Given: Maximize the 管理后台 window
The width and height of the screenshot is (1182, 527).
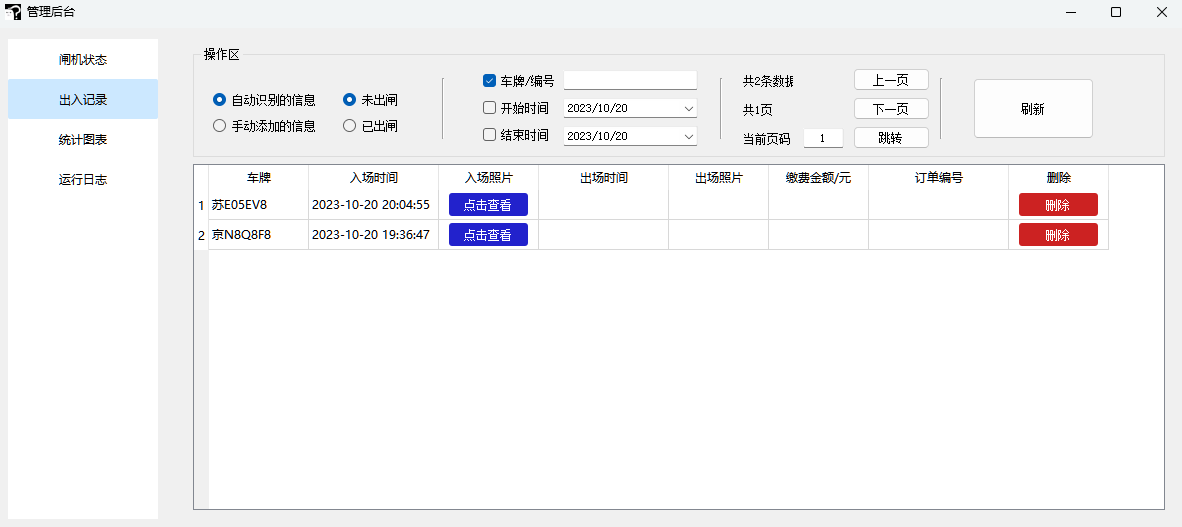Looking at the screenshot, I should (1116, 12).
